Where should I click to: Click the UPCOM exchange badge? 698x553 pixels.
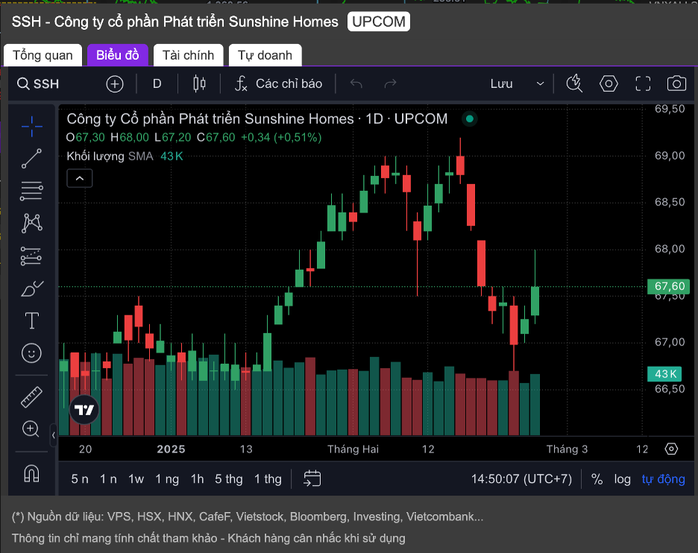379,22
